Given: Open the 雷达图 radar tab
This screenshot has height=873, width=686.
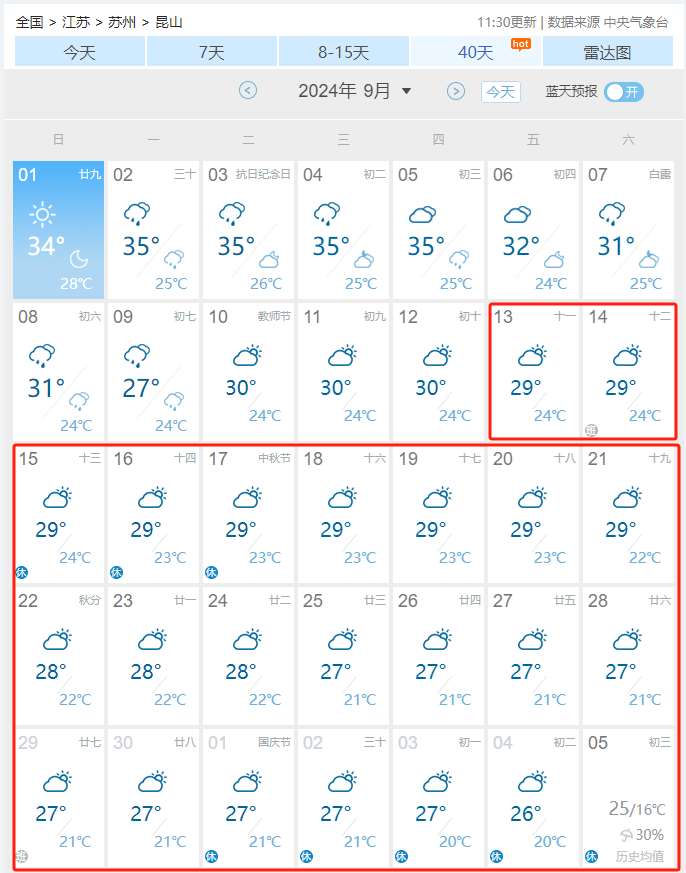Looking at the screenshot, I should click(x=607, y=52).
